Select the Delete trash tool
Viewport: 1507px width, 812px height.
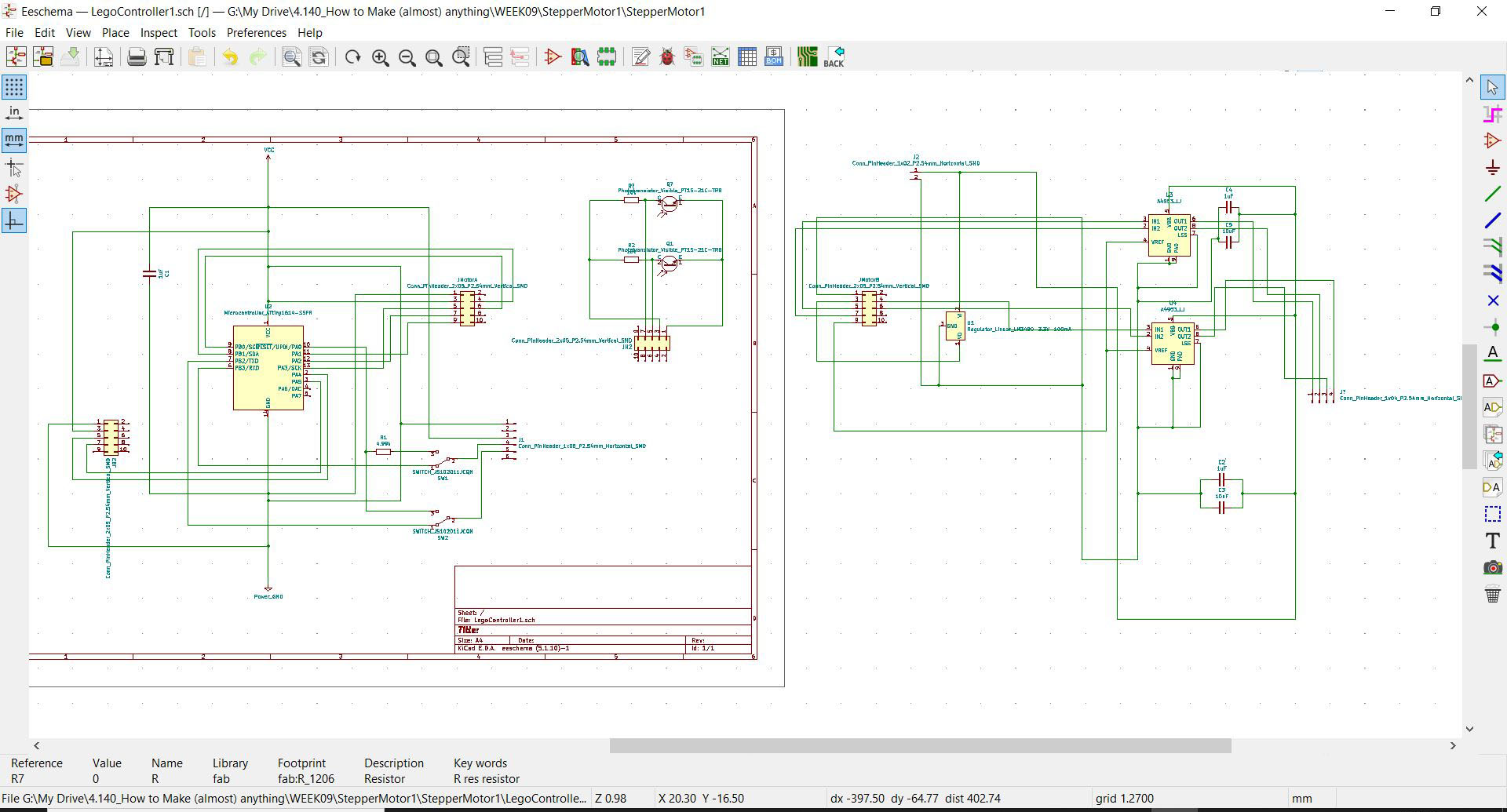pos(1492,595)
